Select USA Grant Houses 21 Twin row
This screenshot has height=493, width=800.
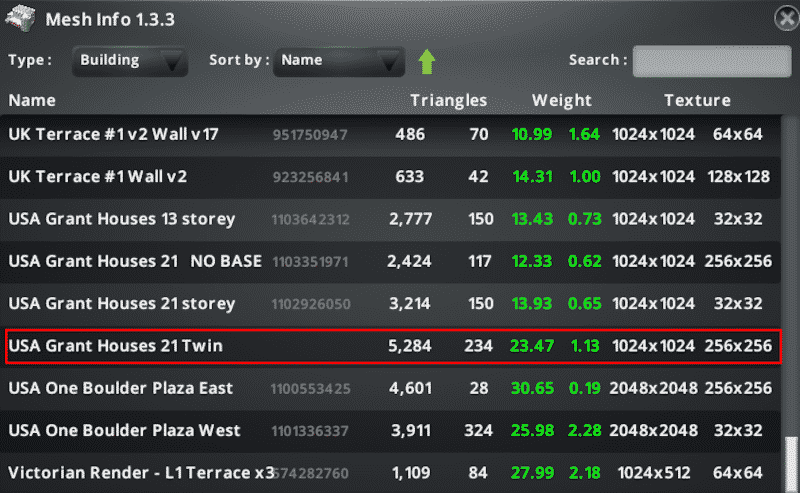pos(390,346)
